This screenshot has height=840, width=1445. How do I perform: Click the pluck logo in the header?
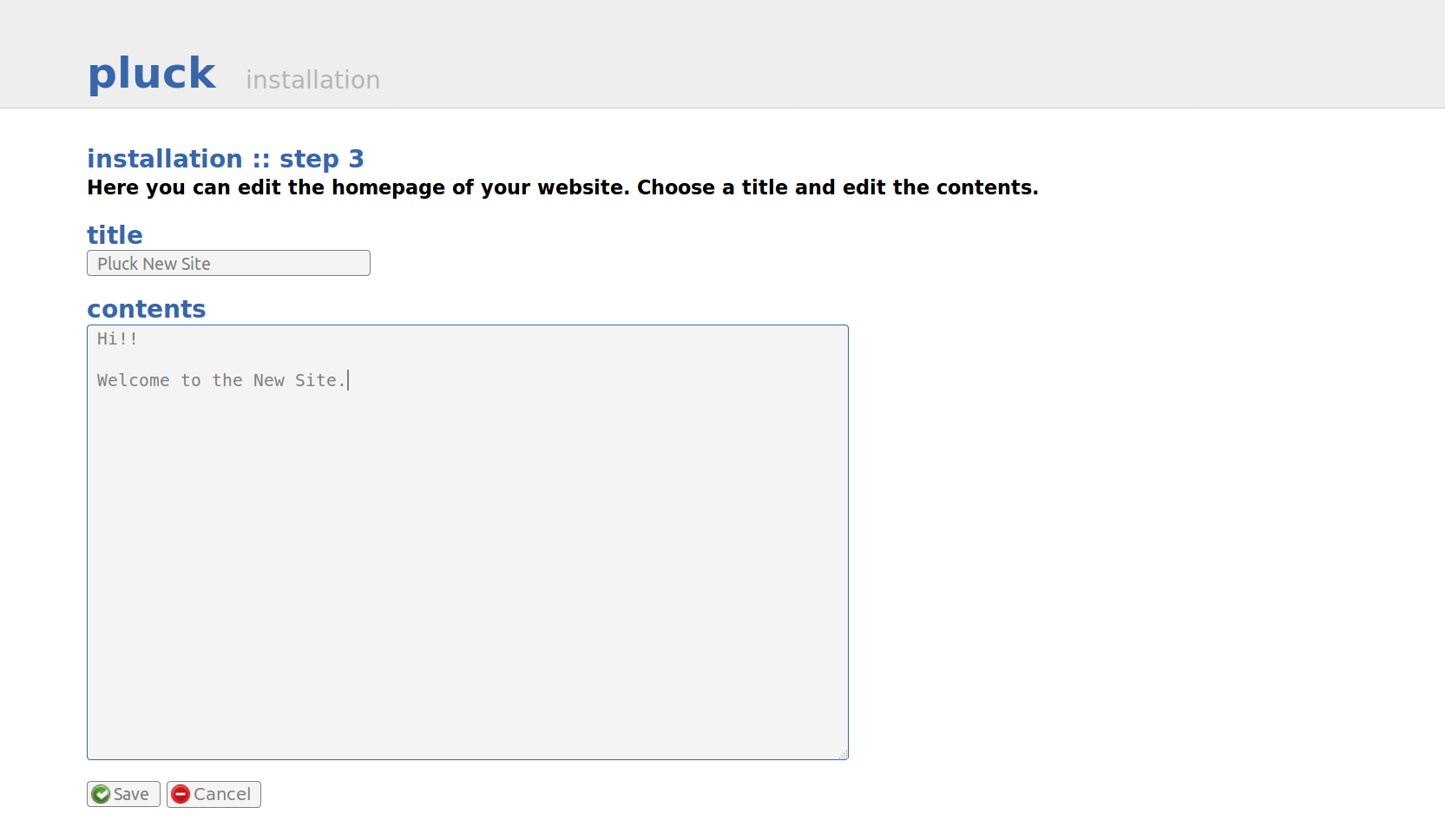click(x=152, y=74)
